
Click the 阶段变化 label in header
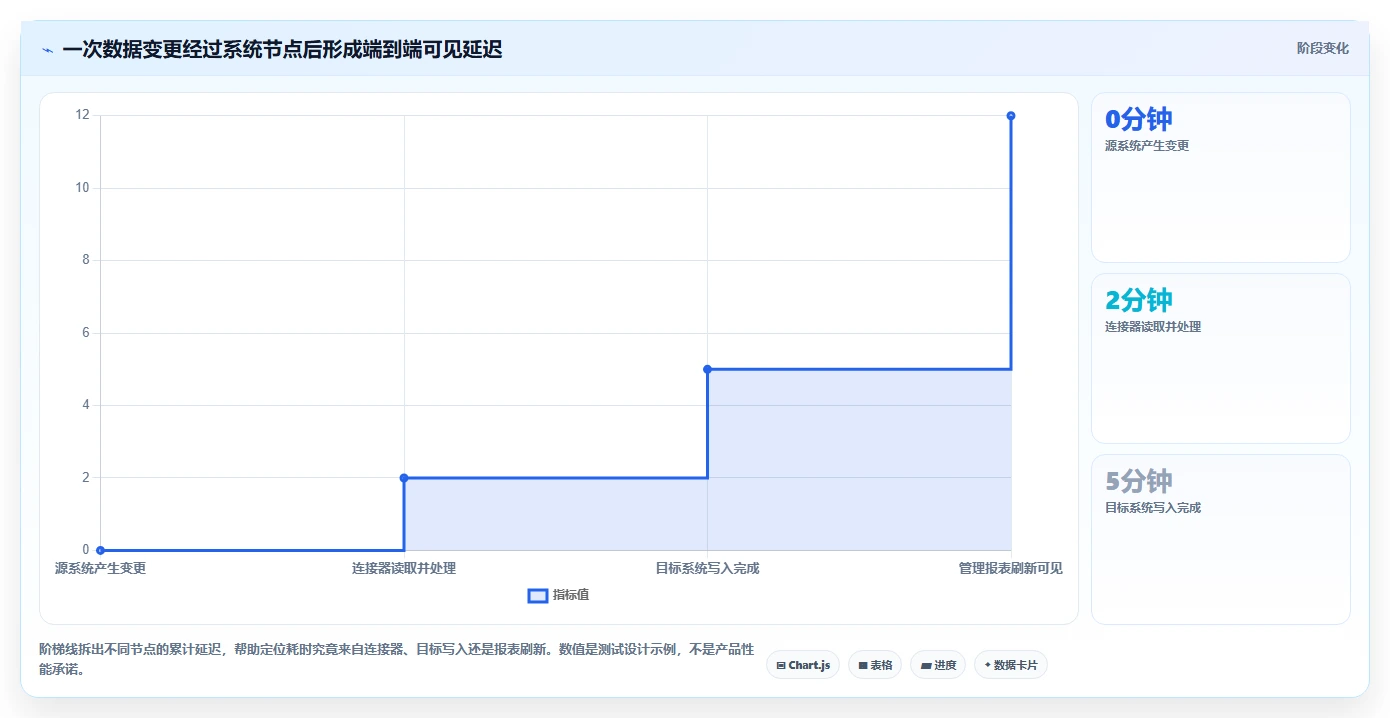pyautogui.click(x=1322, y=48)
